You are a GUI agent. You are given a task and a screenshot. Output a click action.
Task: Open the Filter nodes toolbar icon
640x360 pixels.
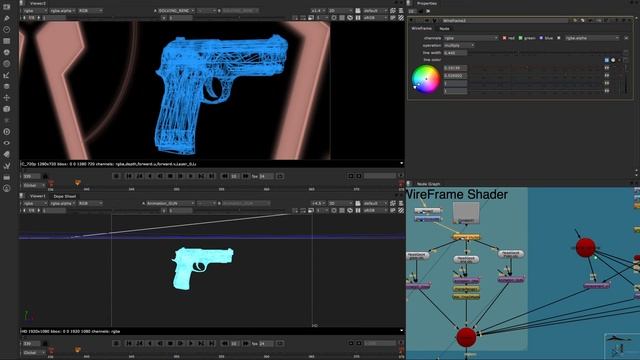[7, 64]
